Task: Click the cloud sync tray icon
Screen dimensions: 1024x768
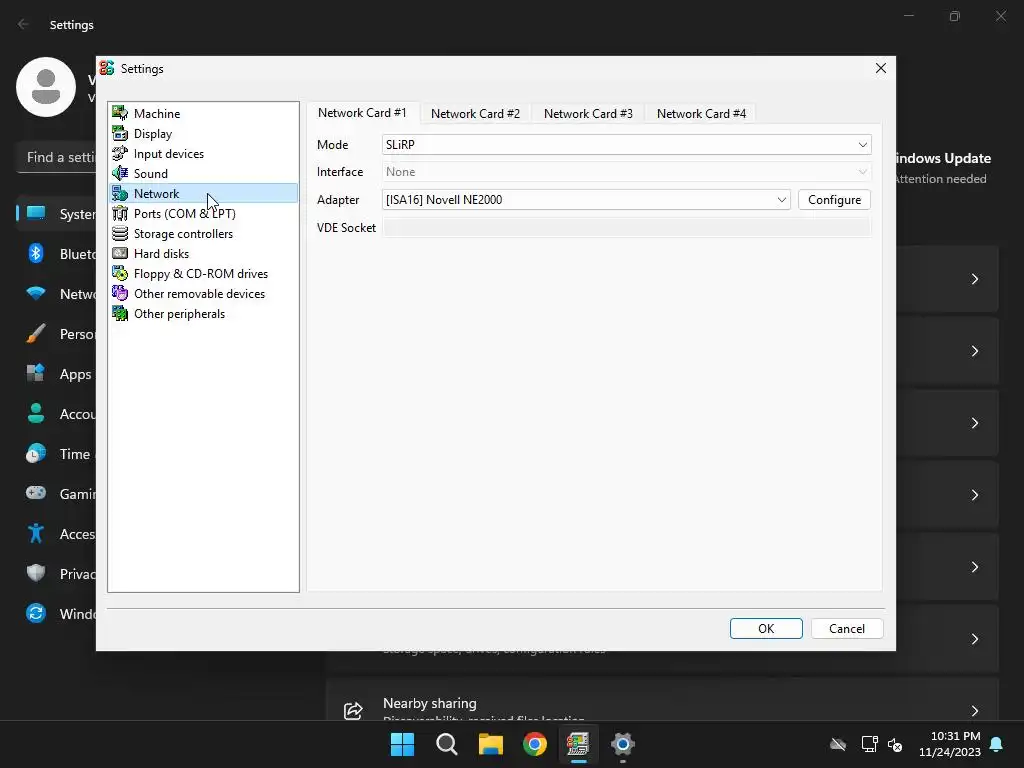Action: point(838,744)
